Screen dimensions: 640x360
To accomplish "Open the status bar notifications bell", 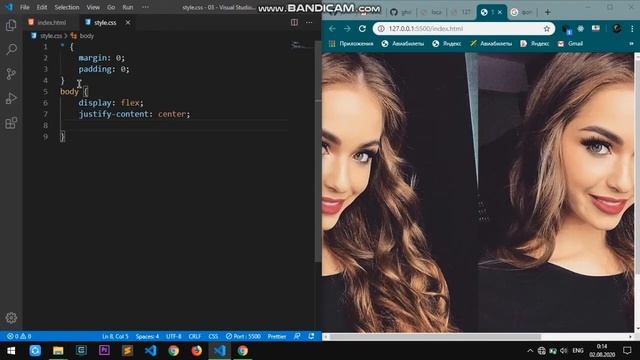I will click(x=311, y=336).
